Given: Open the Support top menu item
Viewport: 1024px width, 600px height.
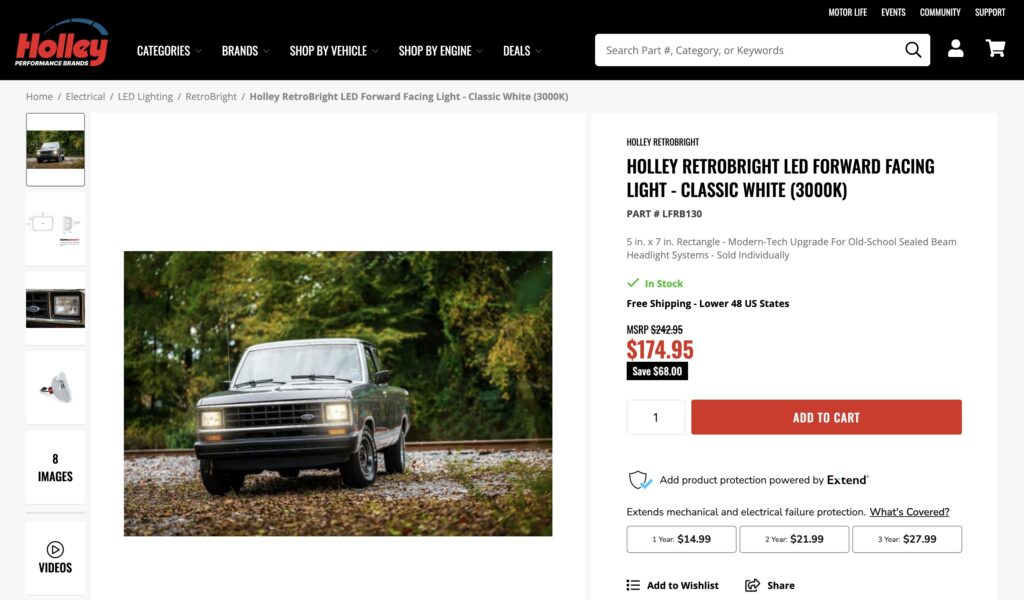Looking at the screenshot, I should 989,12.
